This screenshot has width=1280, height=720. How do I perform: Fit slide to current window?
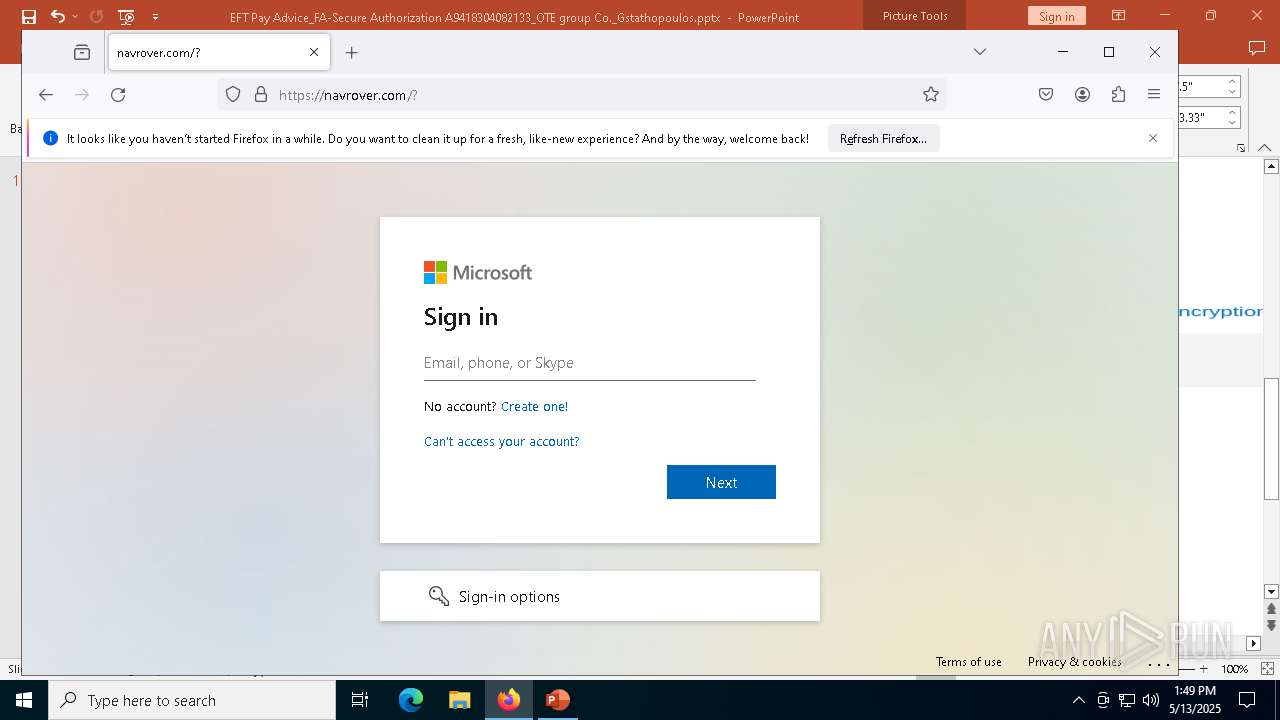(x=1267, y=669)
